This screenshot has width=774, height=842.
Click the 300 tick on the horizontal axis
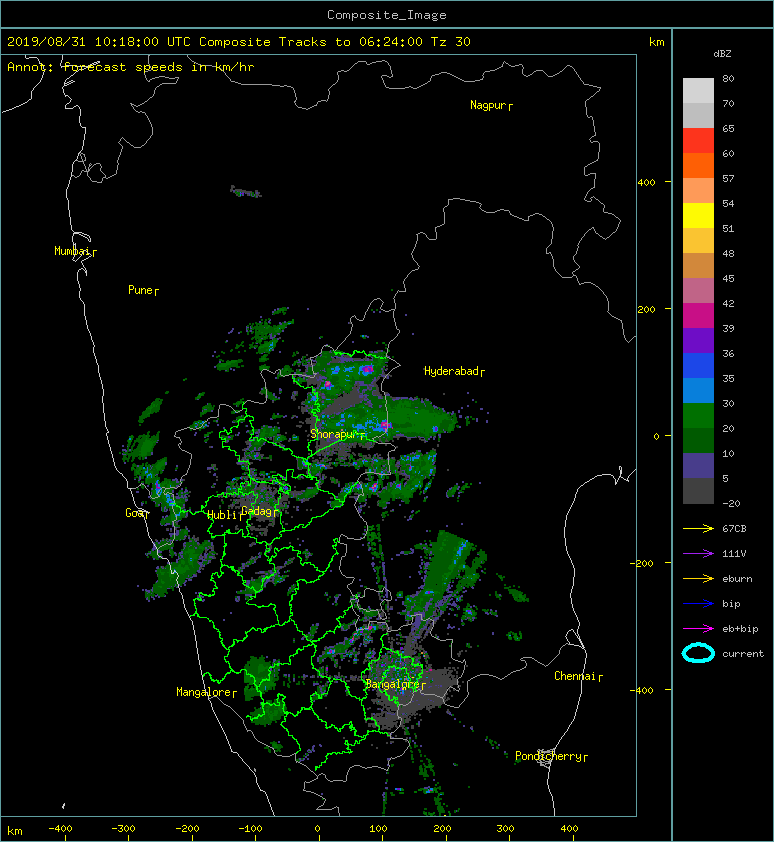coord(505,829)
